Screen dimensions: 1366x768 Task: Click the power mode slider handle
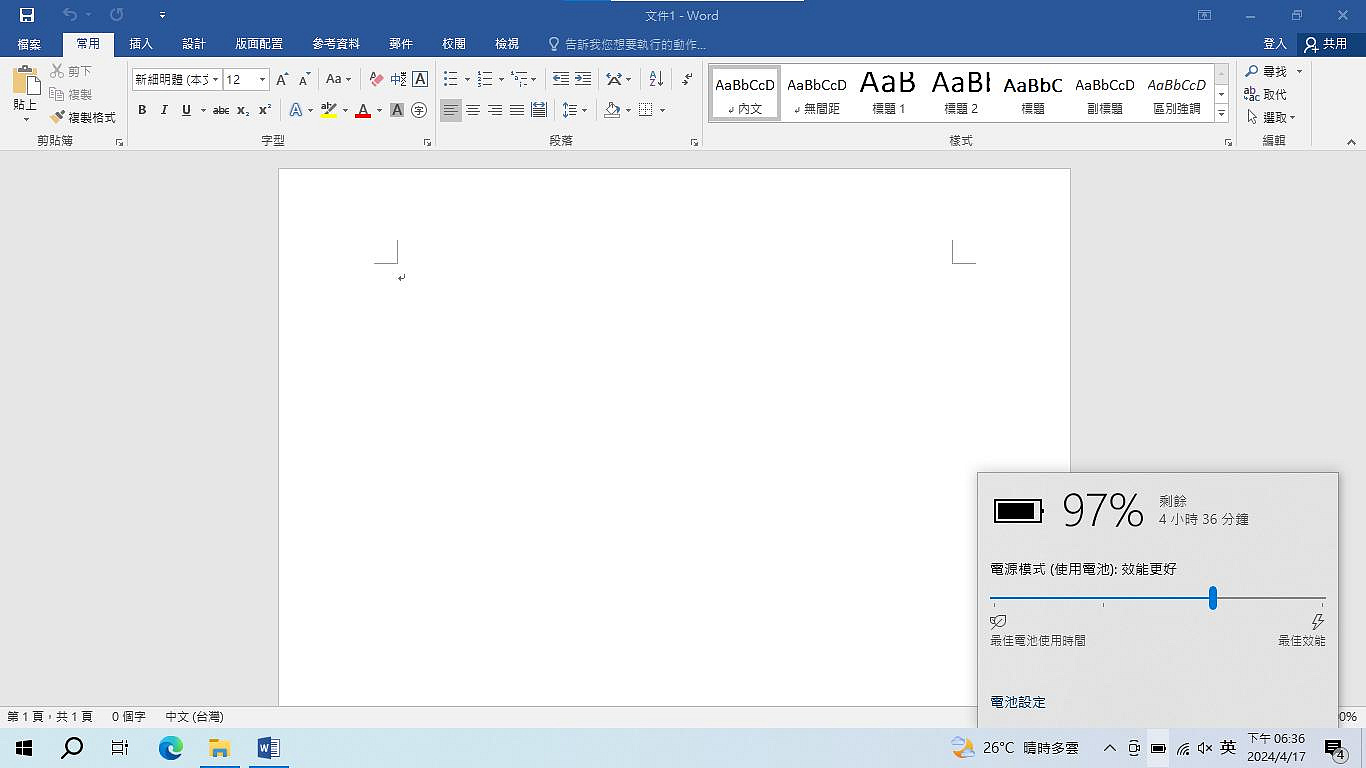click(1213, 598)
